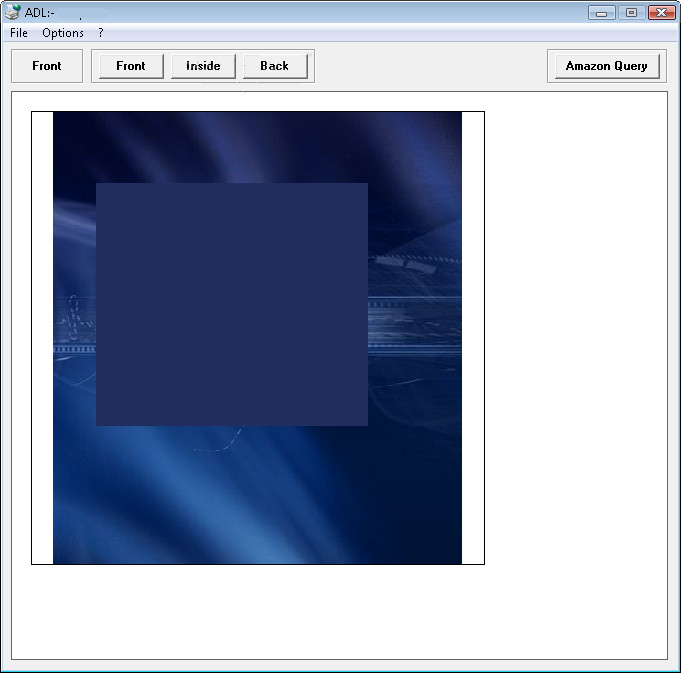The height and width of the screenshot is (673, 681).
Task: Select the Front button beside Inside
Action: 131,66
